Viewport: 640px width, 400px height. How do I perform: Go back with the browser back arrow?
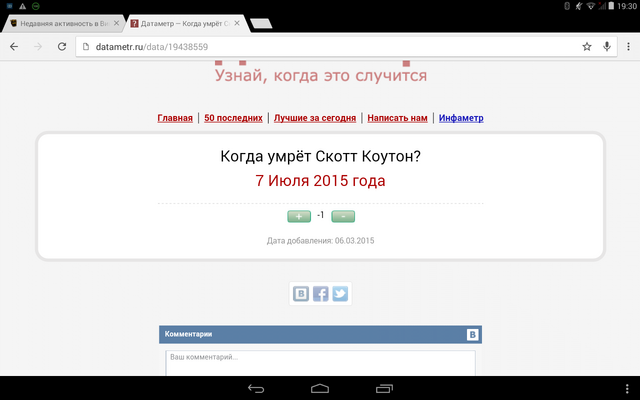pyautogui.click(x=14, y=47)
